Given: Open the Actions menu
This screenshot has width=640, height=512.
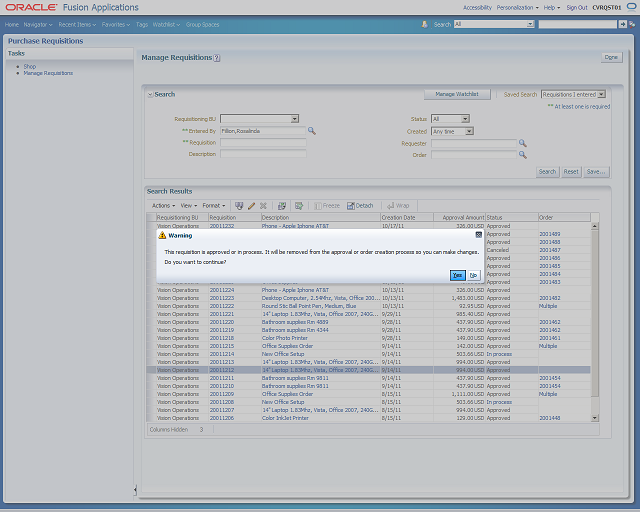Looking at the screenshot, I should pos(163,206).
